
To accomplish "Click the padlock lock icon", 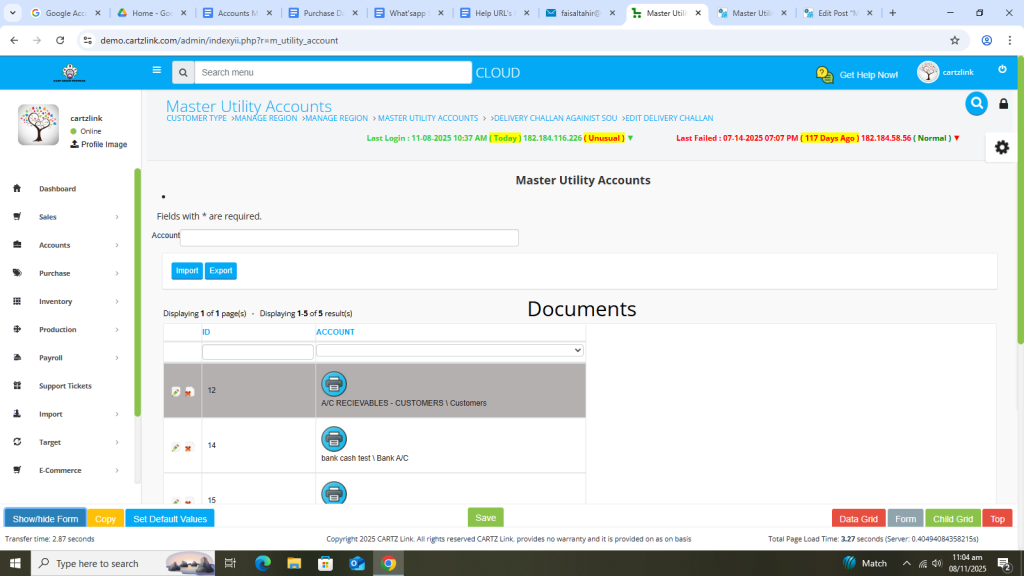I will pyautogui.click(x=1004, y=104).
